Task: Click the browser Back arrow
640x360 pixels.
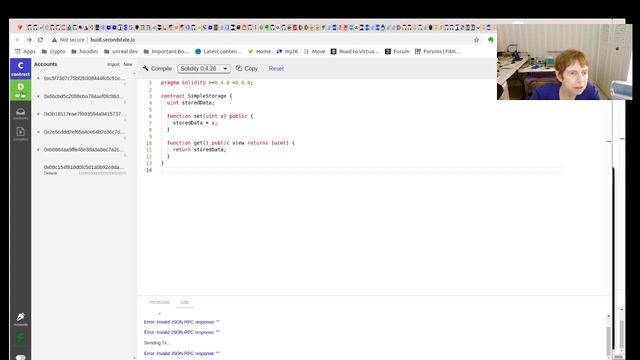Action: (18, 40)
